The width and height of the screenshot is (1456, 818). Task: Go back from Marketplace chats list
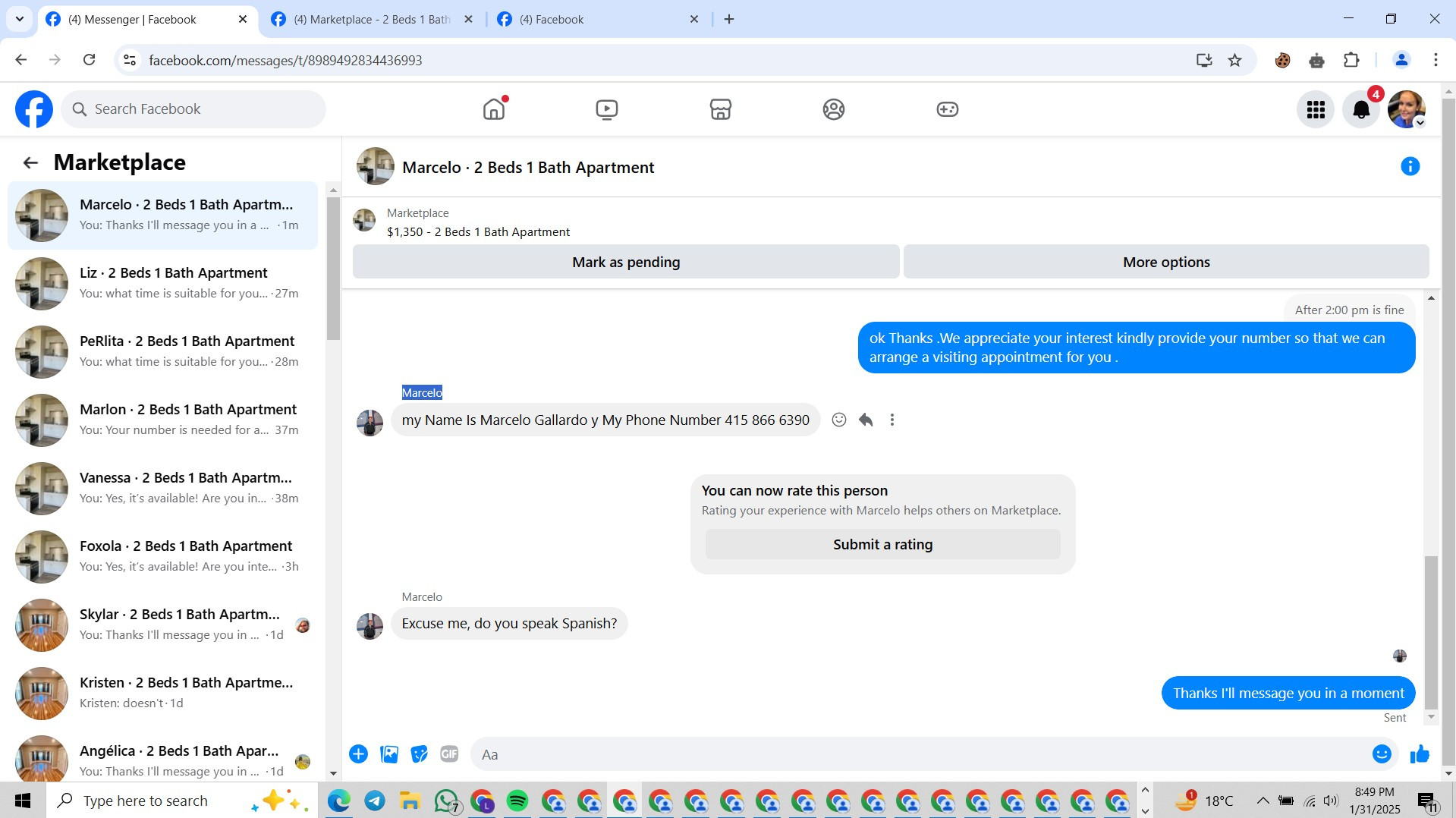coord(30,162)
